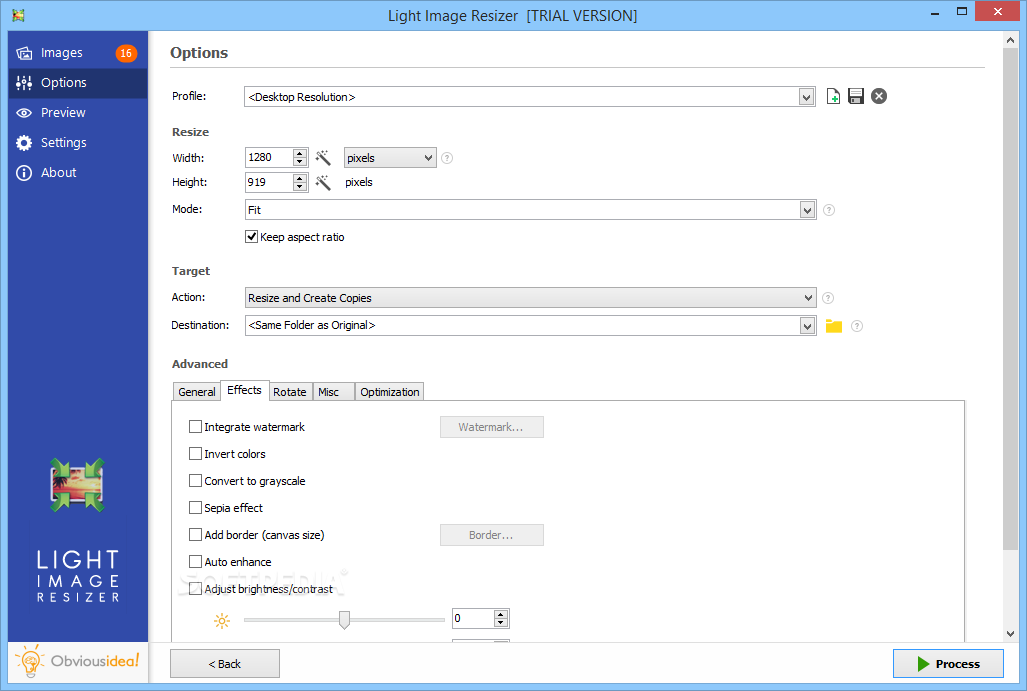This screenshot has height=691, width=1027.
Task: Switch to the General tab
Action: tap(196, 392)
